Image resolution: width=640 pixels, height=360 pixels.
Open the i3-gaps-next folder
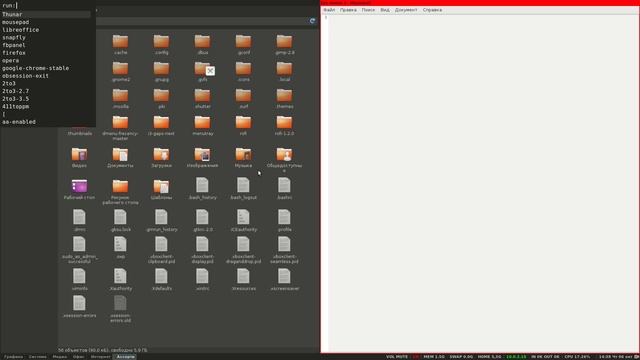point(161,125)
